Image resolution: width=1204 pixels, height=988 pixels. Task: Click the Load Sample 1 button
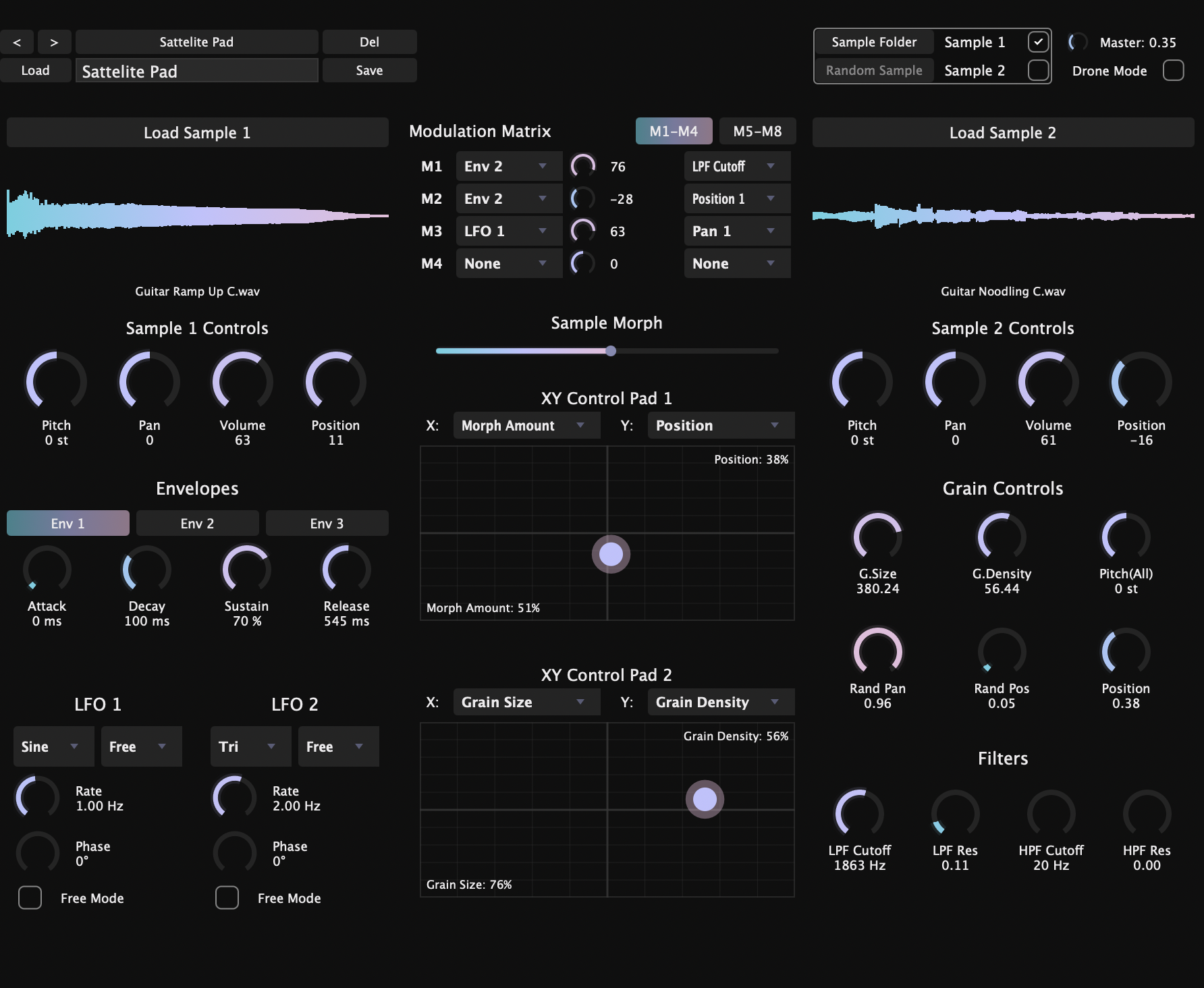197,132
